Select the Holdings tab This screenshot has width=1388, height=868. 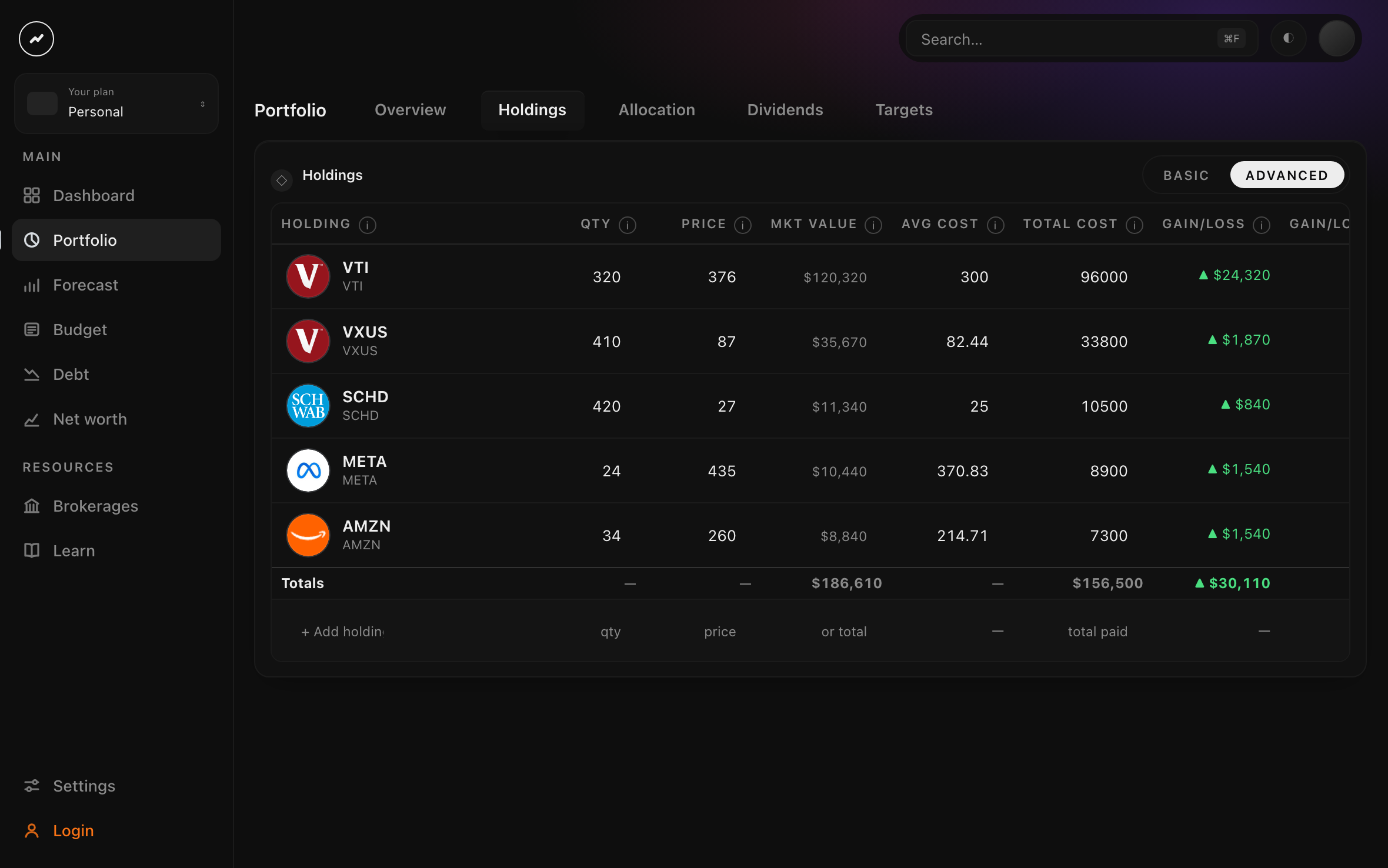pyautogui.click(x=532, y=110)
